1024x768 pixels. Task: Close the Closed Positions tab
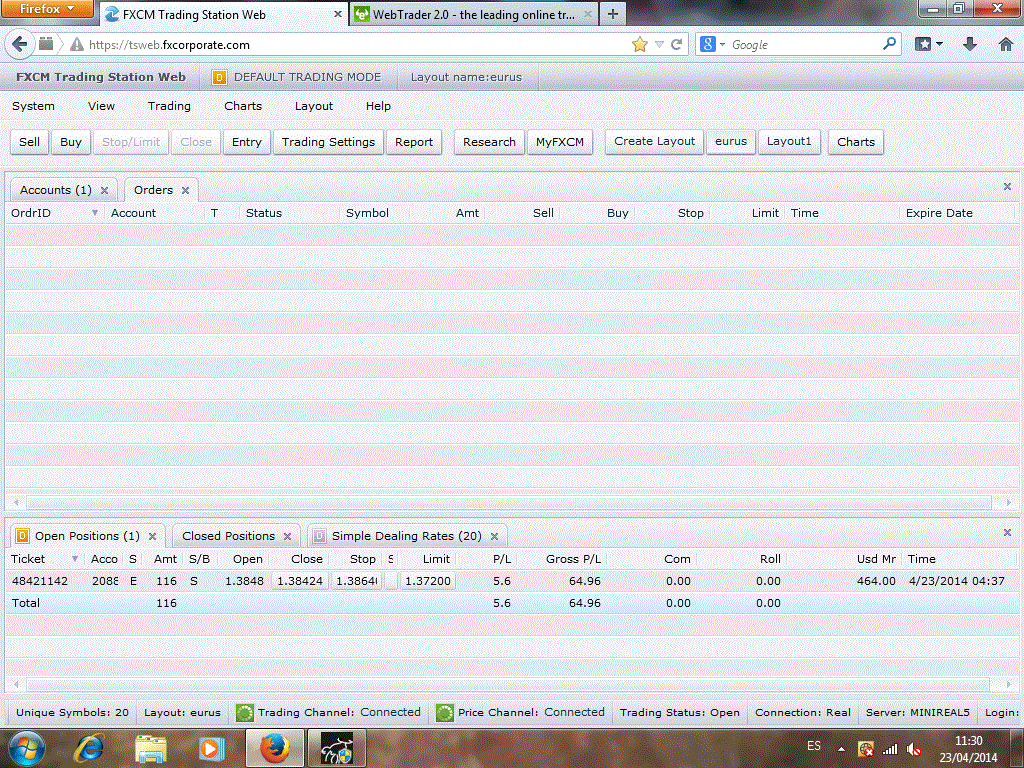click(x=287, y=536)
